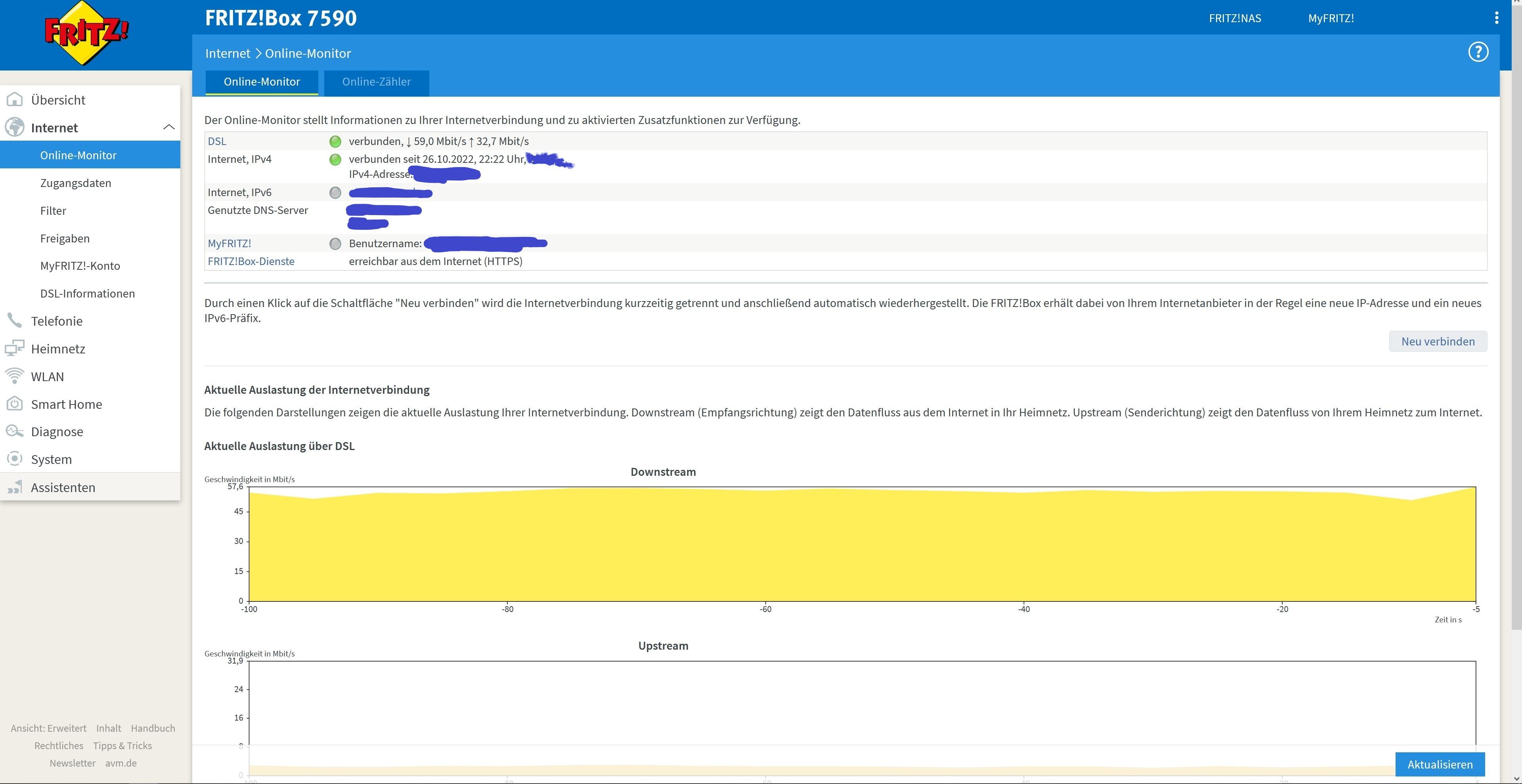1522x784 pixels.
Task: Open the help question mark icon
Action: click(x=1478, y=52)
